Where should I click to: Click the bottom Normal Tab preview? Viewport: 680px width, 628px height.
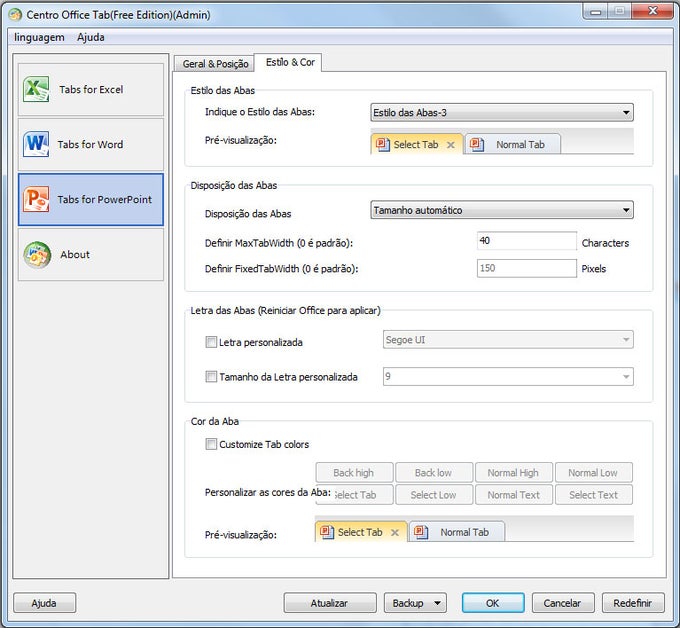(x=457, y=532)
